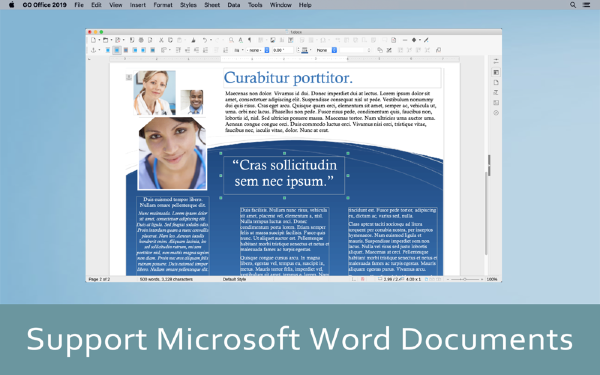Click the Find and Replace magnifier icon

[232, 40]
